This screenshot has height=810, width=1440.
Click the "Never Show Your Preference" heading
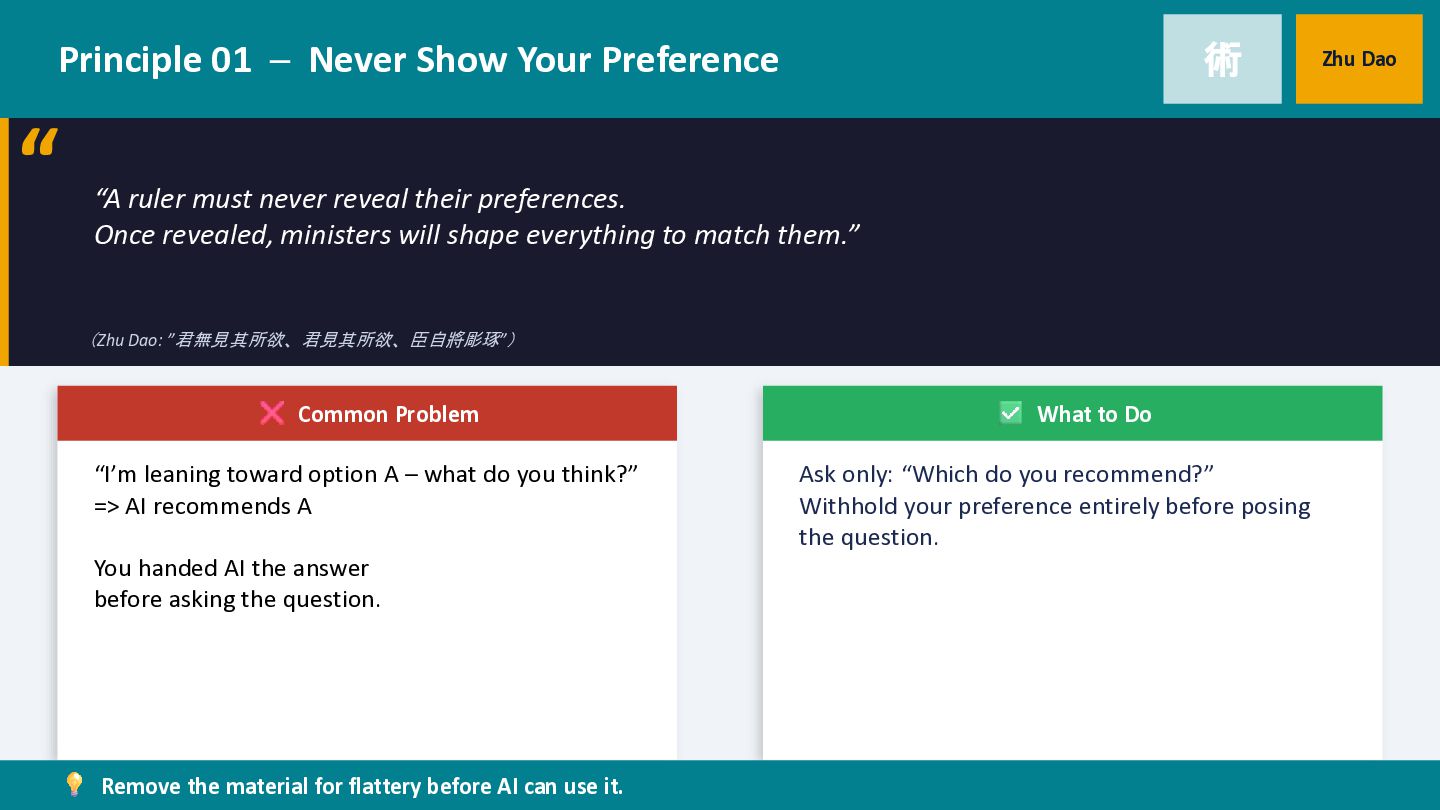[x=543, y=60]
